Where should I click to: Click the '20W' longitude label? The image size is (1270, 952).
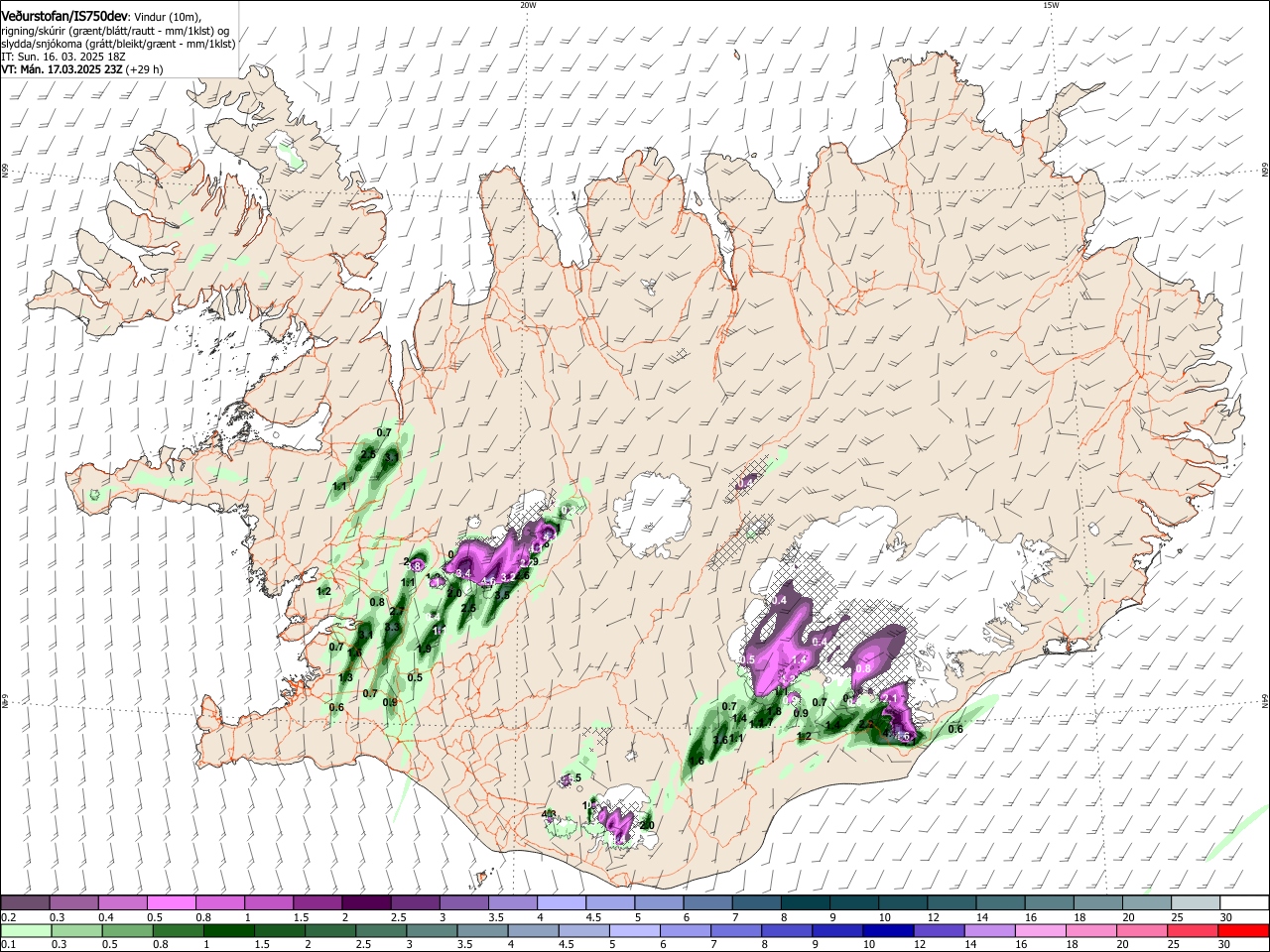[x=529, y=5]
